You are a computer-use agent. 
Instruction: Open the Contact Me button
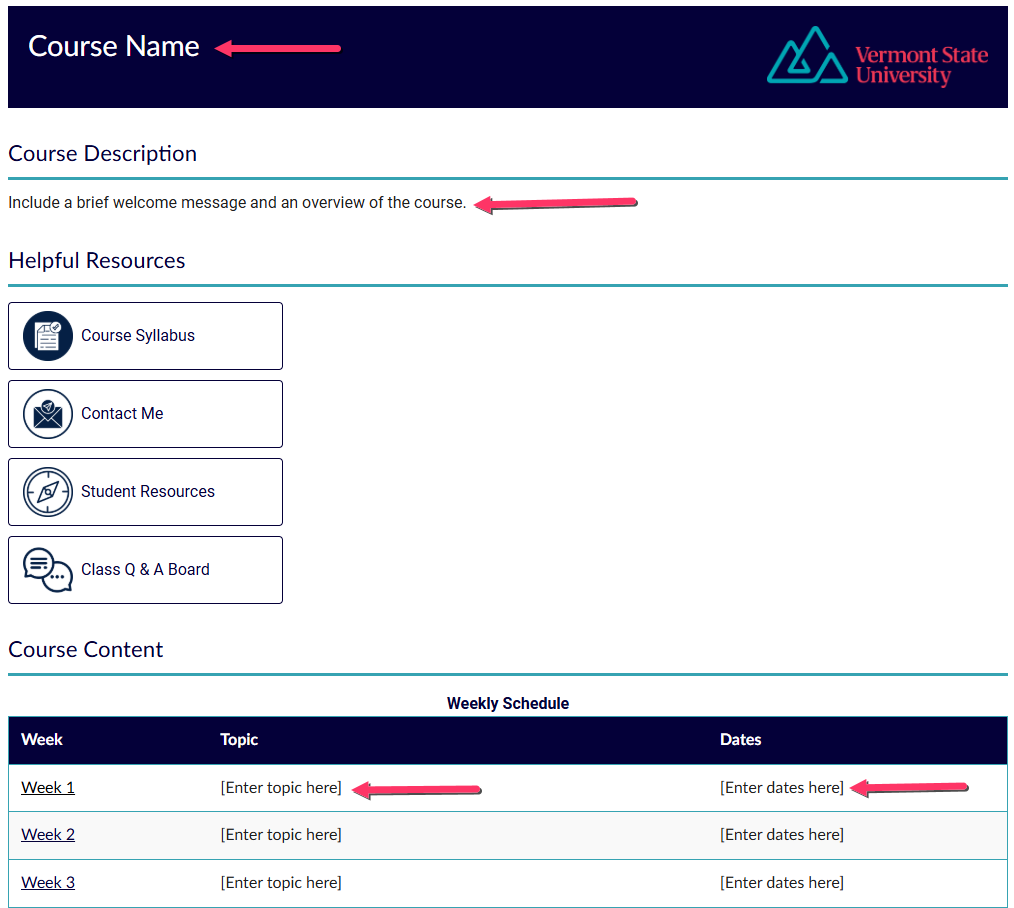click(146, 414)
